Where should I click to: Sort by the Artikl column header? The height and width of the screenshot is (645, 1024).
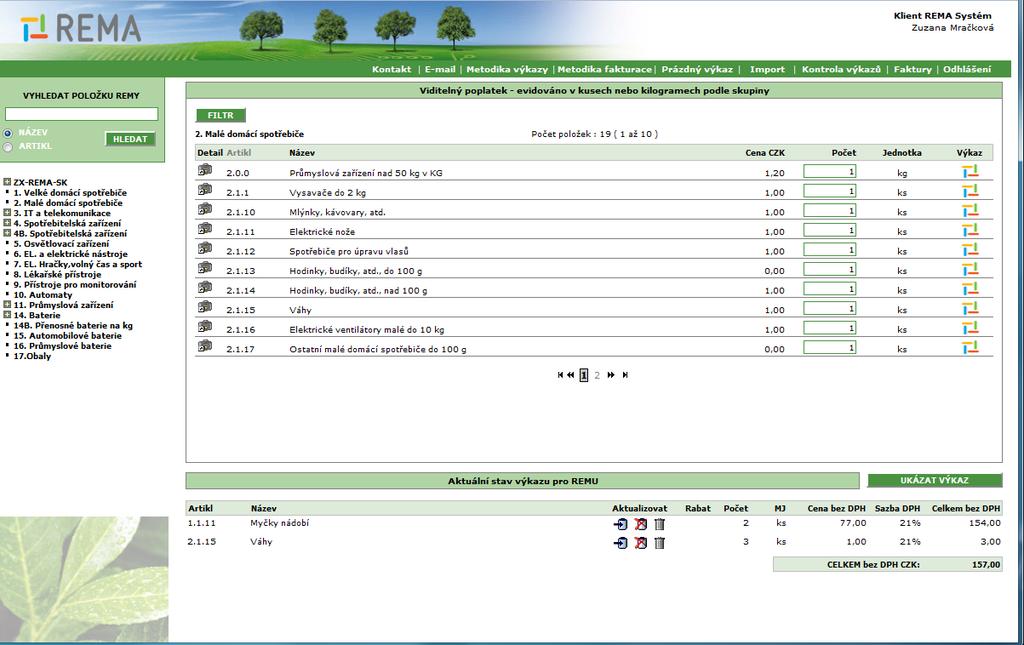pyautogui.click(x=239, y=153)
